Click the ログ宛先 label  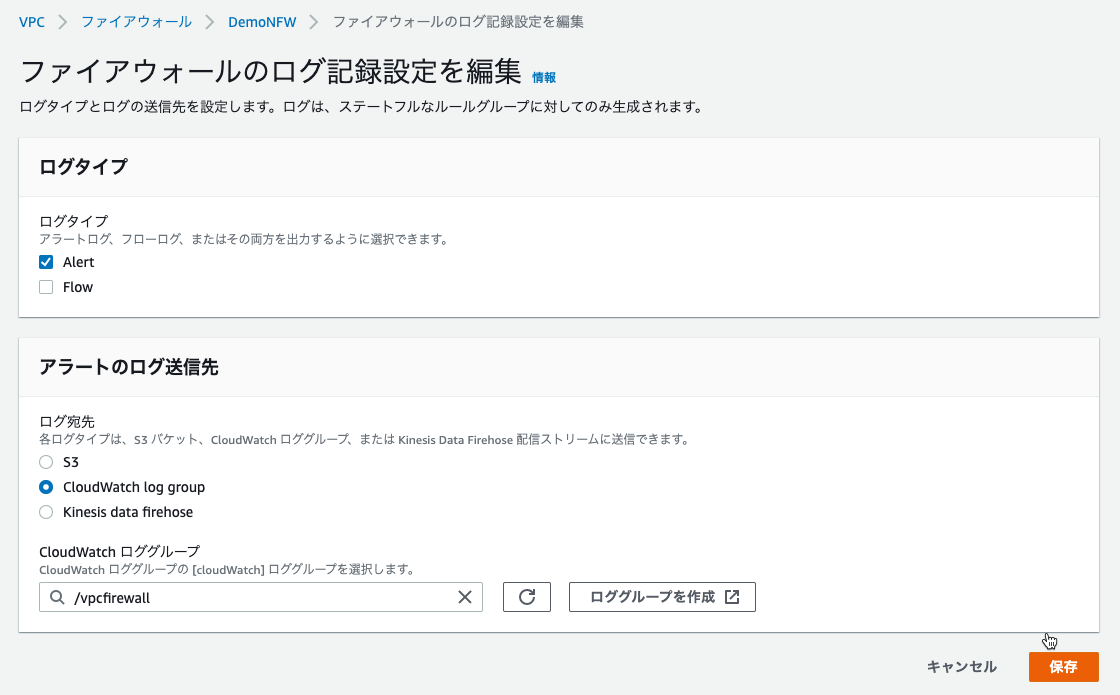point(66,421)
